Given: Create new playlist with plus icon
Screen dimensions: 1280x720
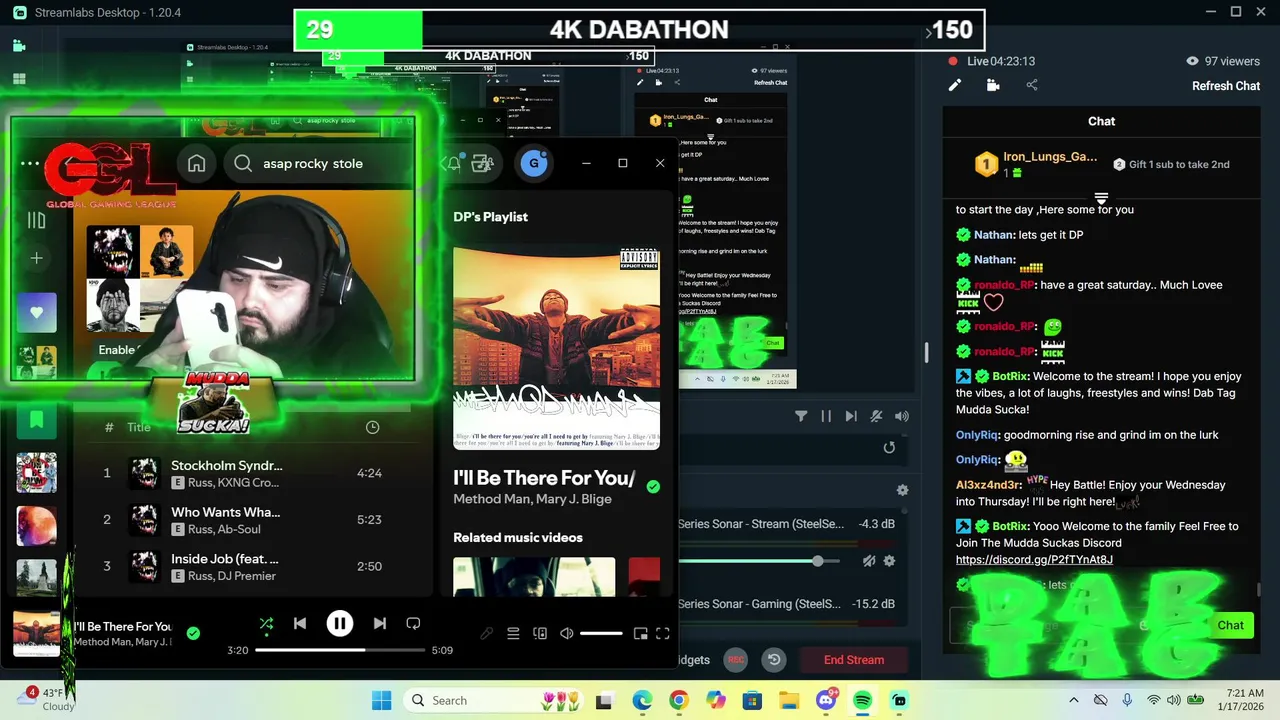Looking at the screenshot, I should click(x=36, y=258).
